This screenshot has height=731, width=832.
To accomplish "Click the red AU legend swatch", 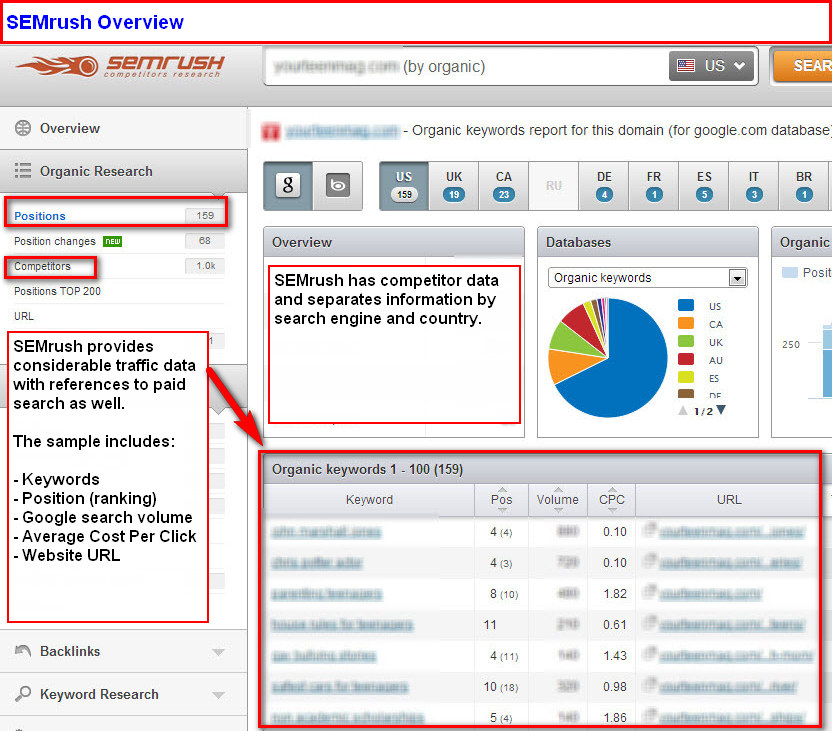I will pos(686,359).
